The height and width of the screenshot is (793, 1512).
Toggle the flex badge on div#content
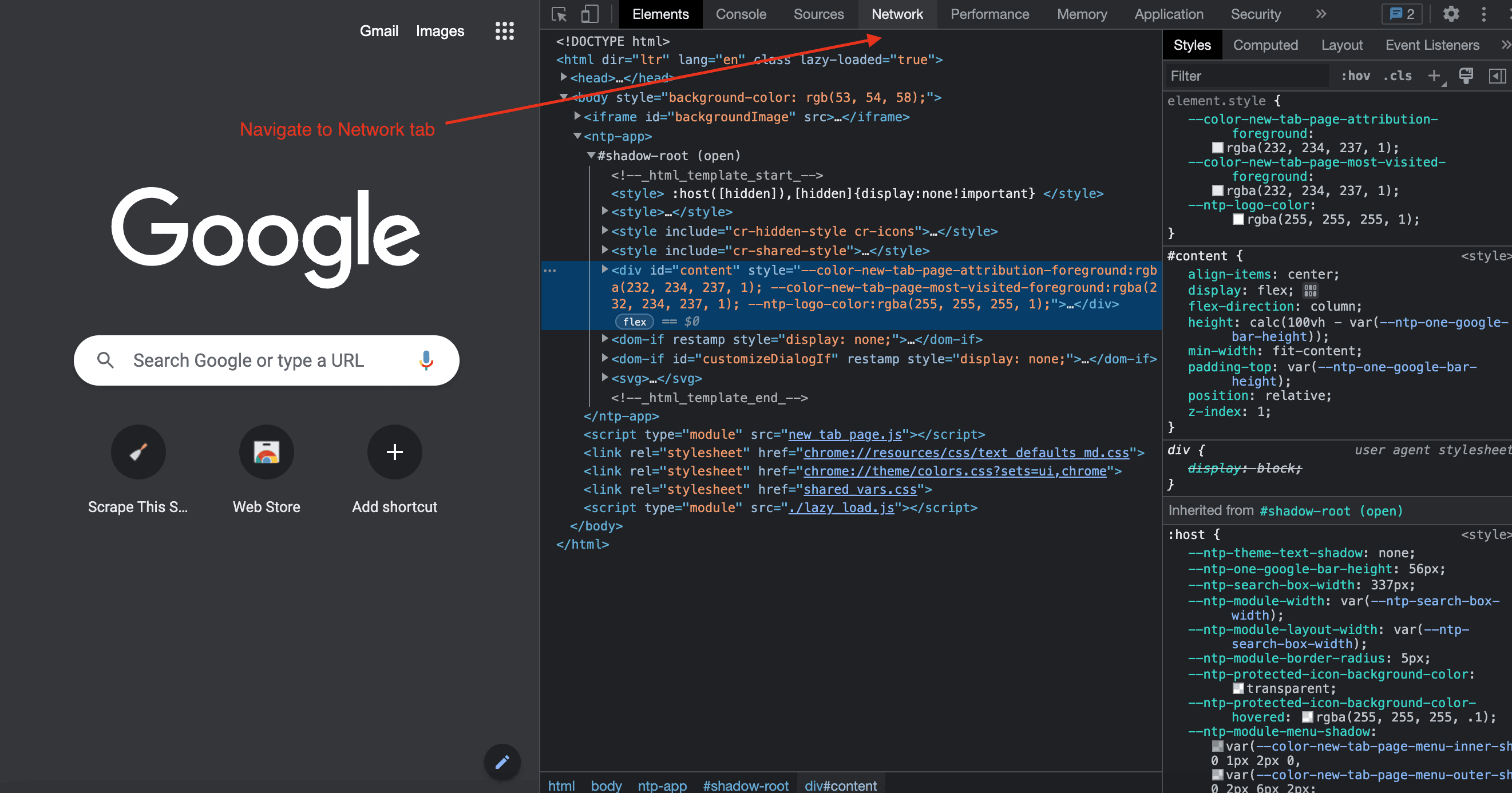[635, 322]
